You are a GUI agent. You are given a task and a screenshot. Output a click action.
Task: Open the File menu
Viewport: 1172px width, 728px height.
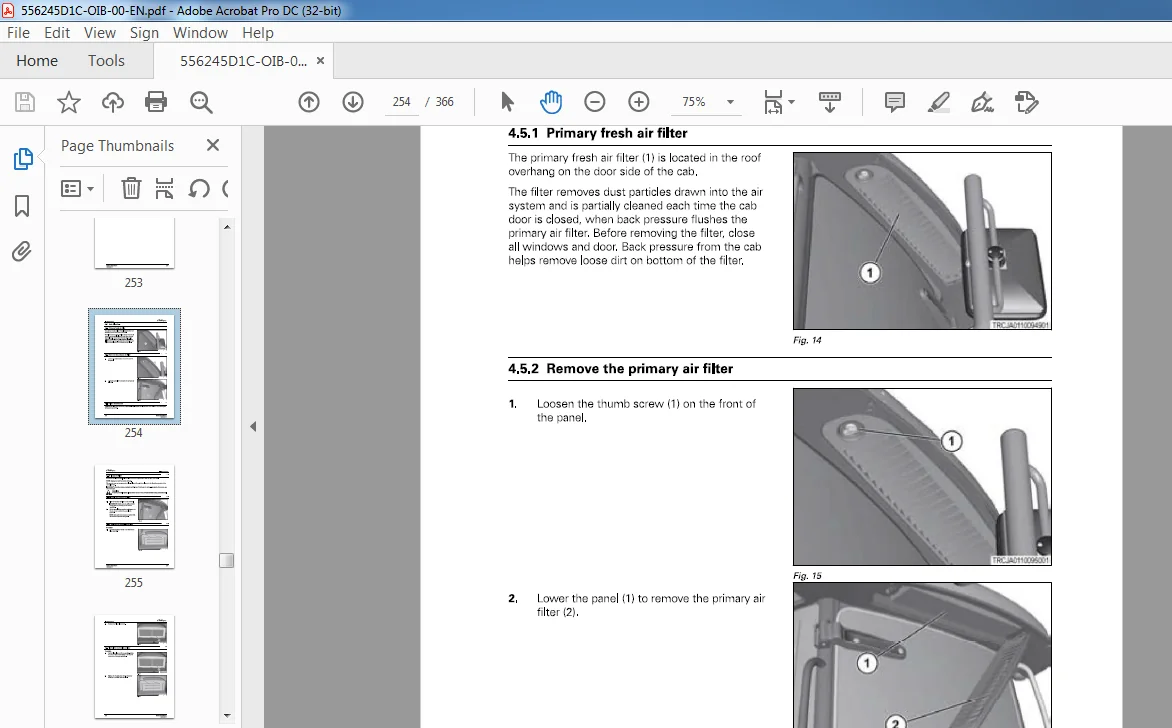point(19,33)
